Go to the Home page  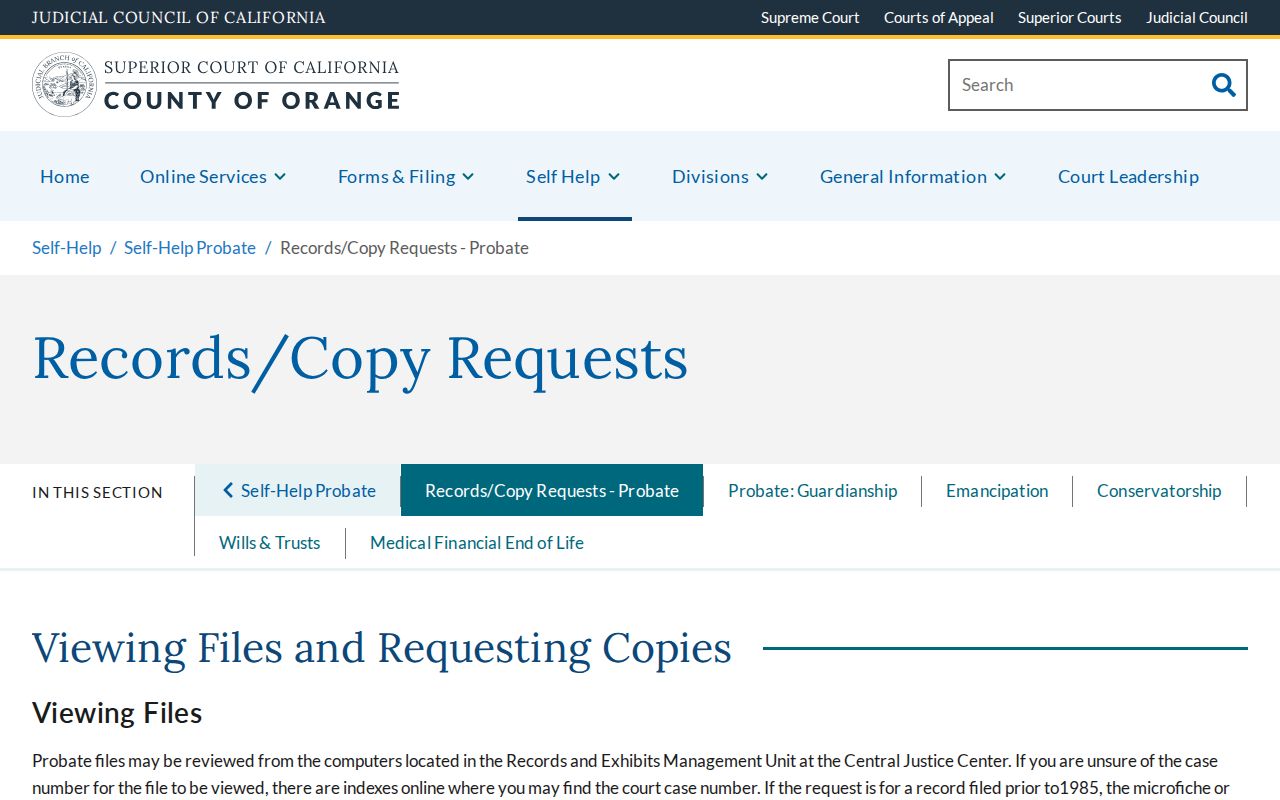click(x=65, y=176)
